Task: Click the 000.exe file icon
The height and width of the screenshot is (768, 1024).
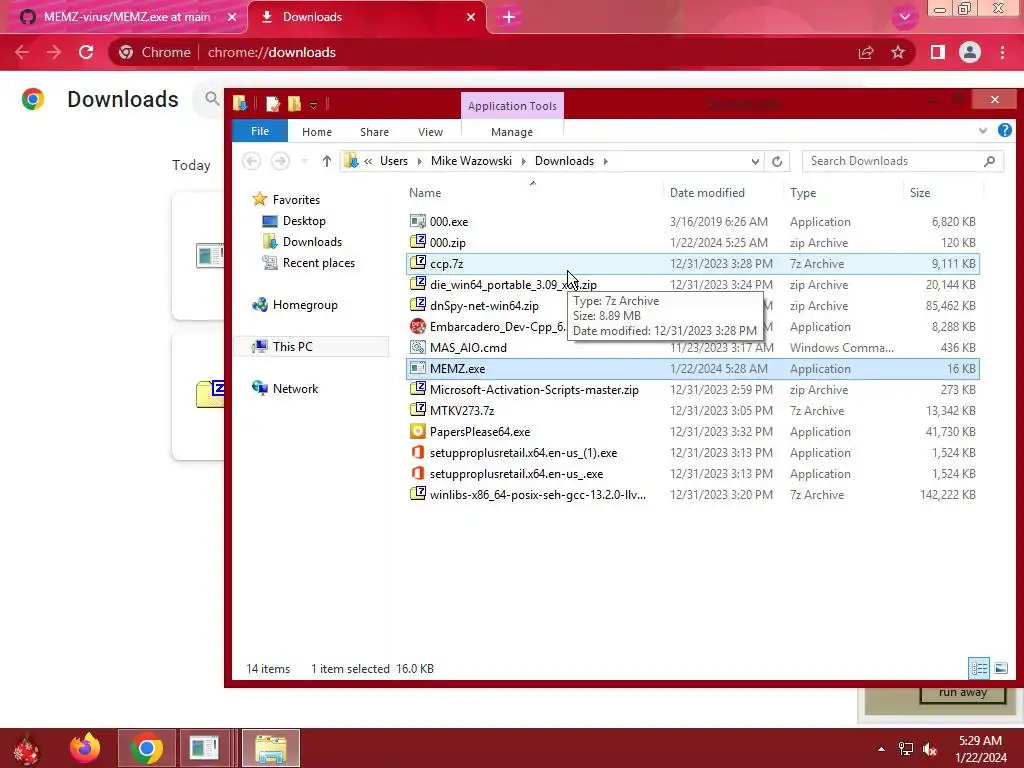Action: click(x=417, y=221)
